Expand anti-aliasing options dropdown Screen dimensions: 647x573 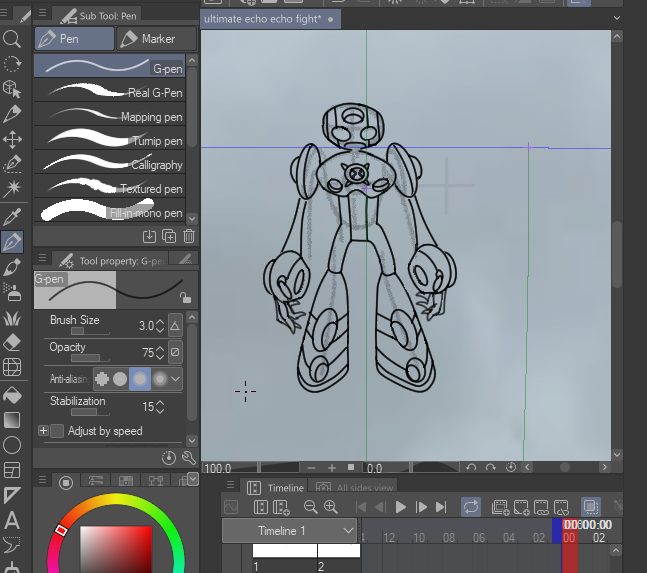click(x=176, y=379)
